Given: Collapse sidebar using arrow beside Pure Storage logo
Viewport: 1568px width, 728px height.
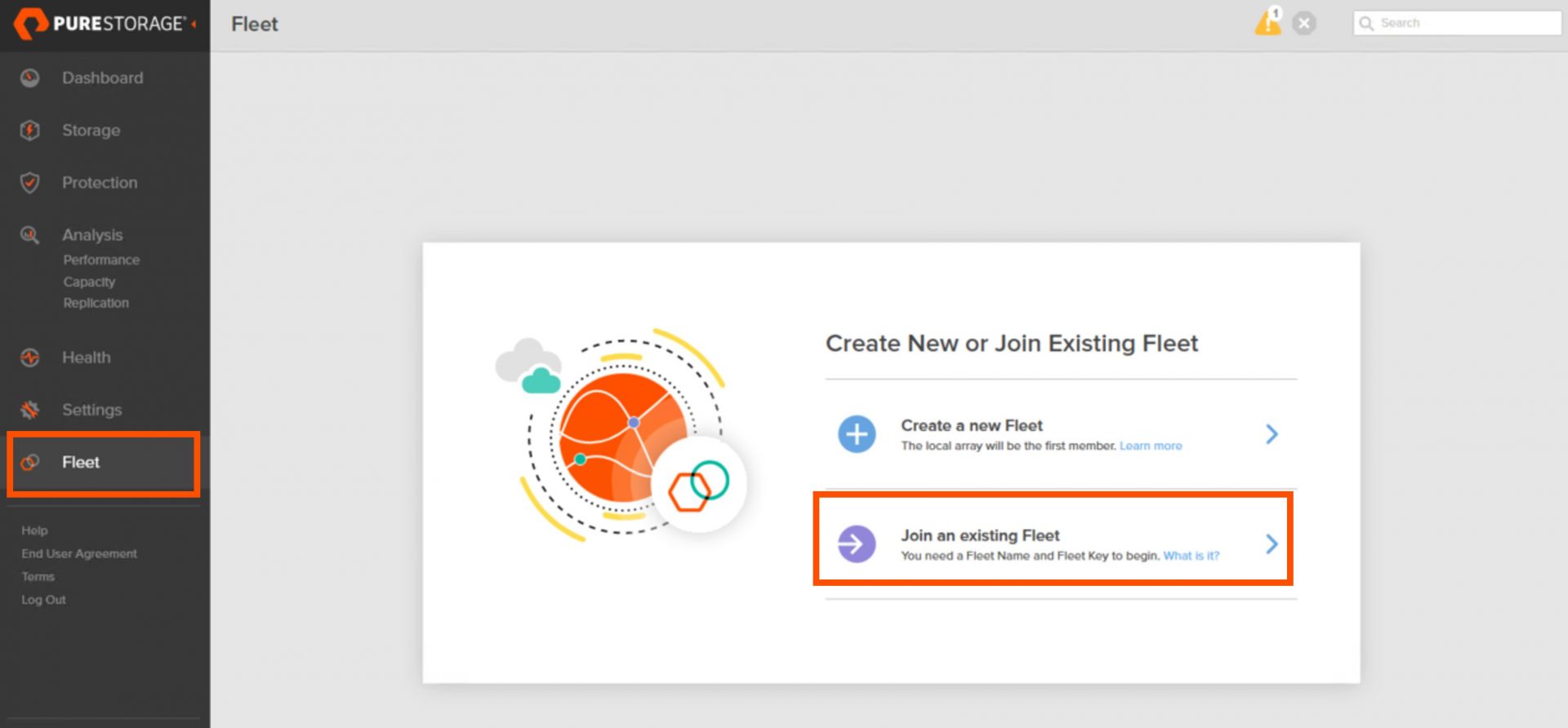Looking at the screenshot, I should (194, 24).
